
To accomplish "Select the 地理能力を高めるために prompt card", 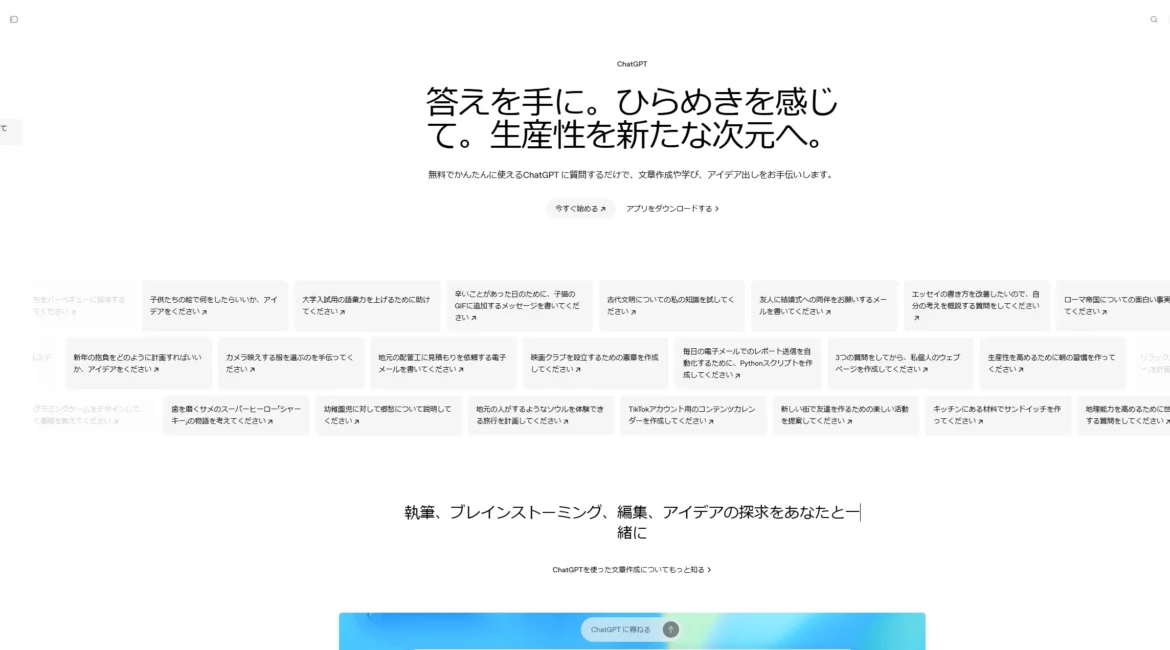I will tap(1124, 415).
